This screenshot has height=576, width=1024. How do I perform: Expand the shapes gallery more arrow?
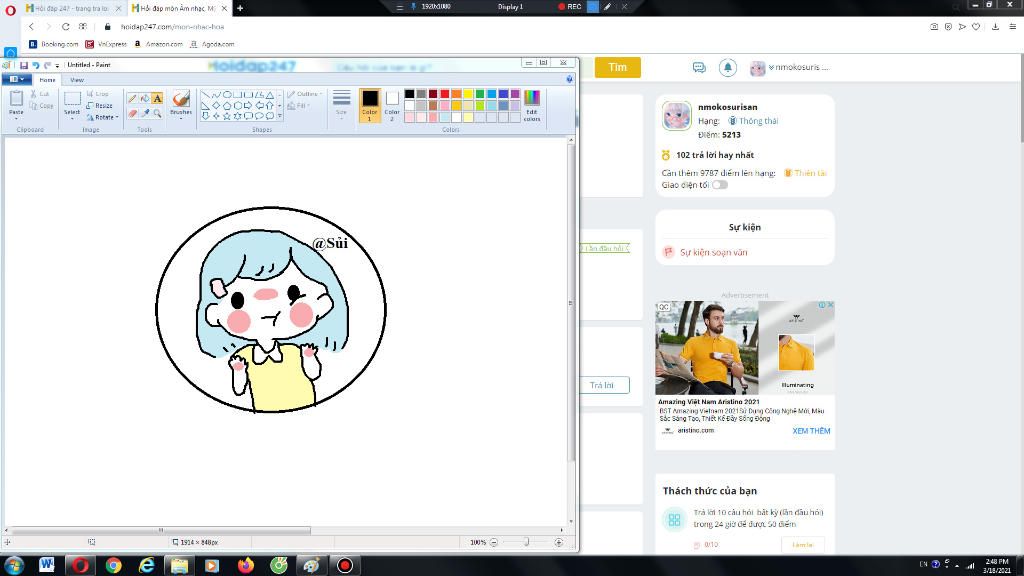pos(280,116)
